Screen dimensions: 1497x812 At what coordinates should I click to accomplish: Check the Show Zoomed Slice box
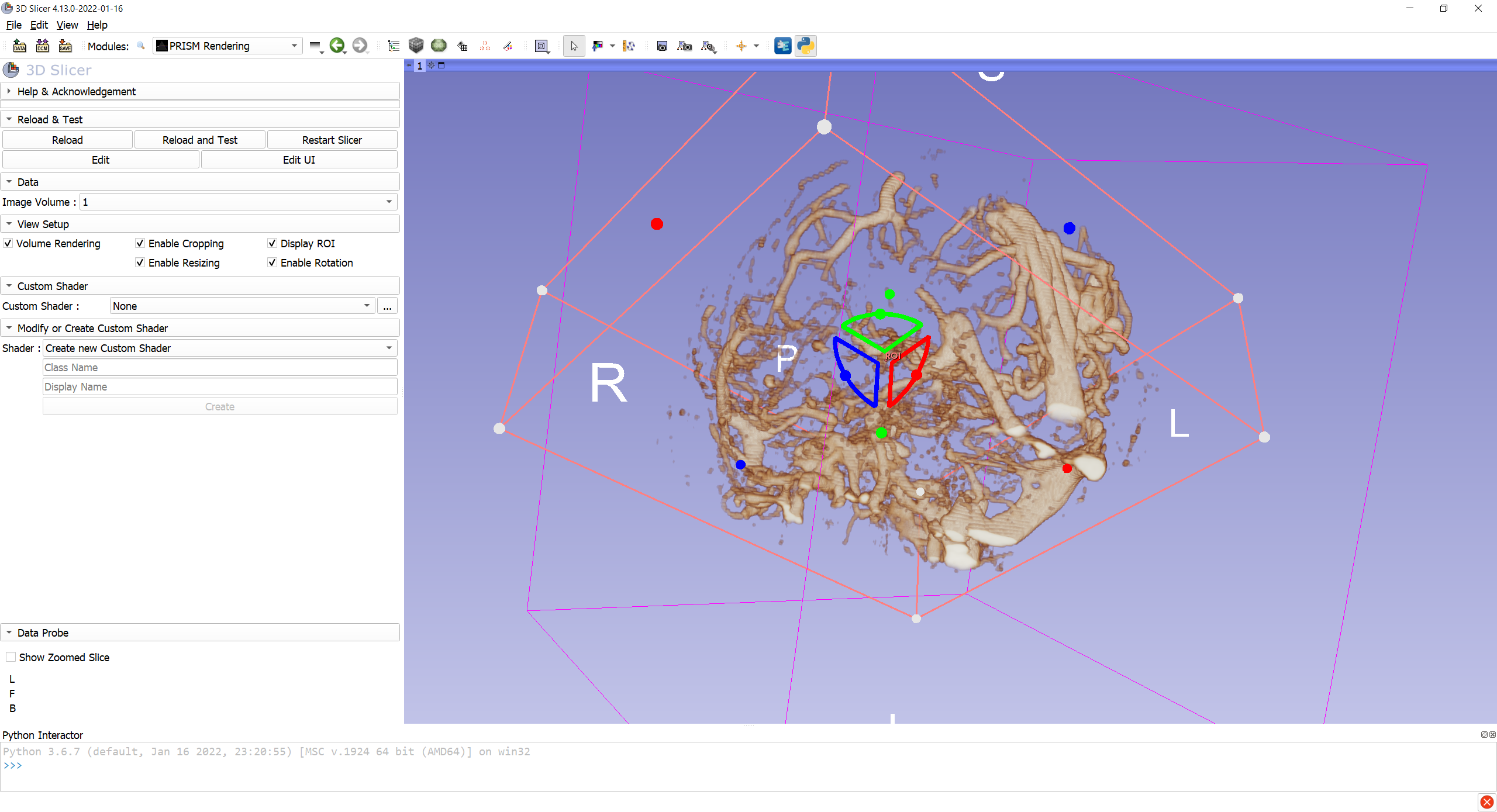pos(11,657)
